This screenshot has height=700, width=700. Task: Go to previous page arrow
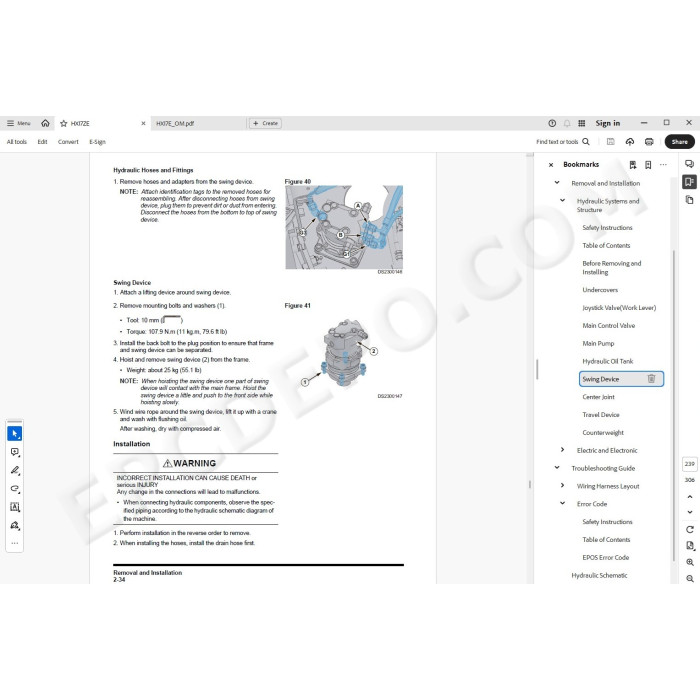point(690,496)
